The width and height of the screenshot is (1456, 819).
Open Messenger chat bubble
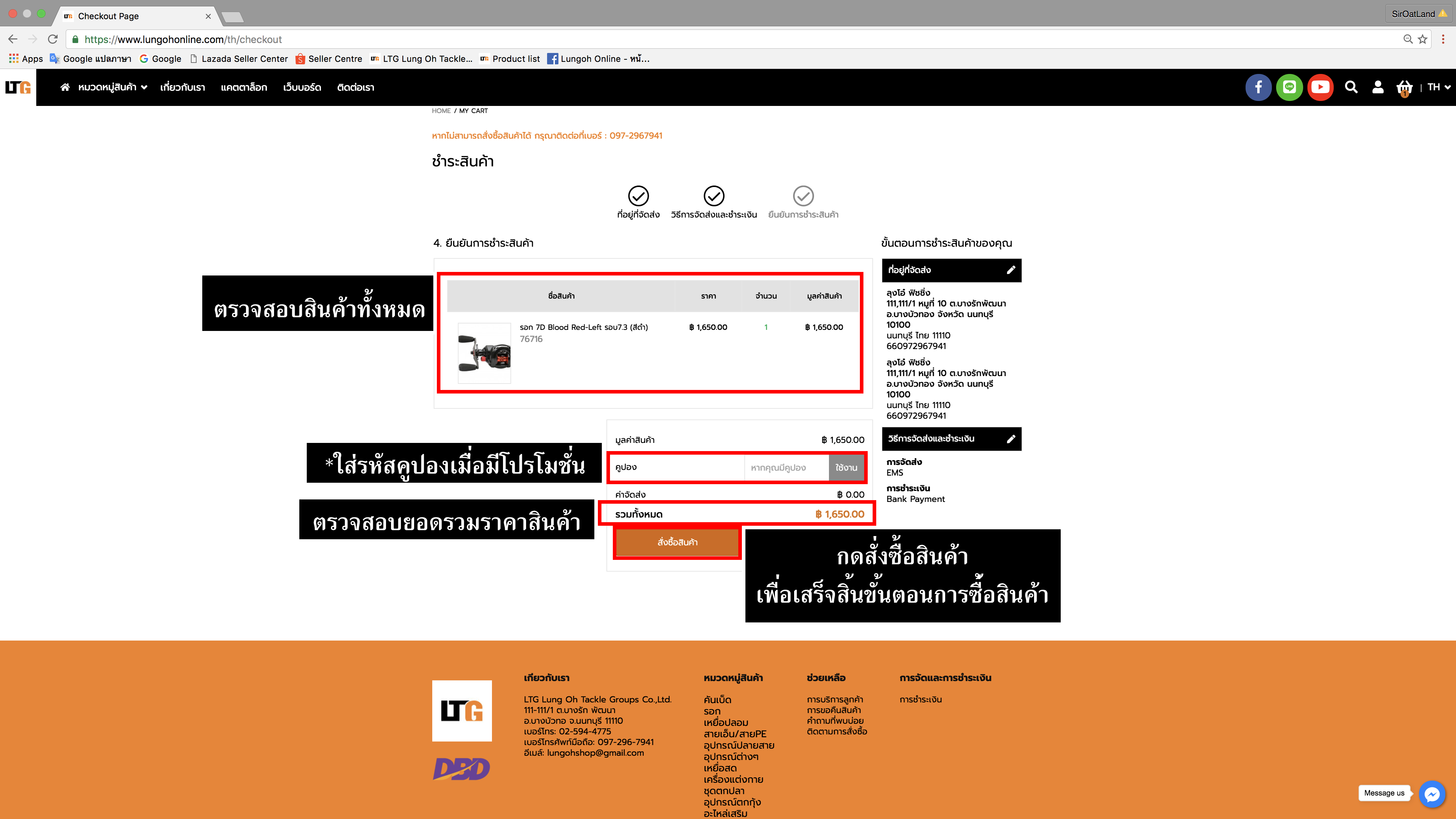tap(1432, 794)
